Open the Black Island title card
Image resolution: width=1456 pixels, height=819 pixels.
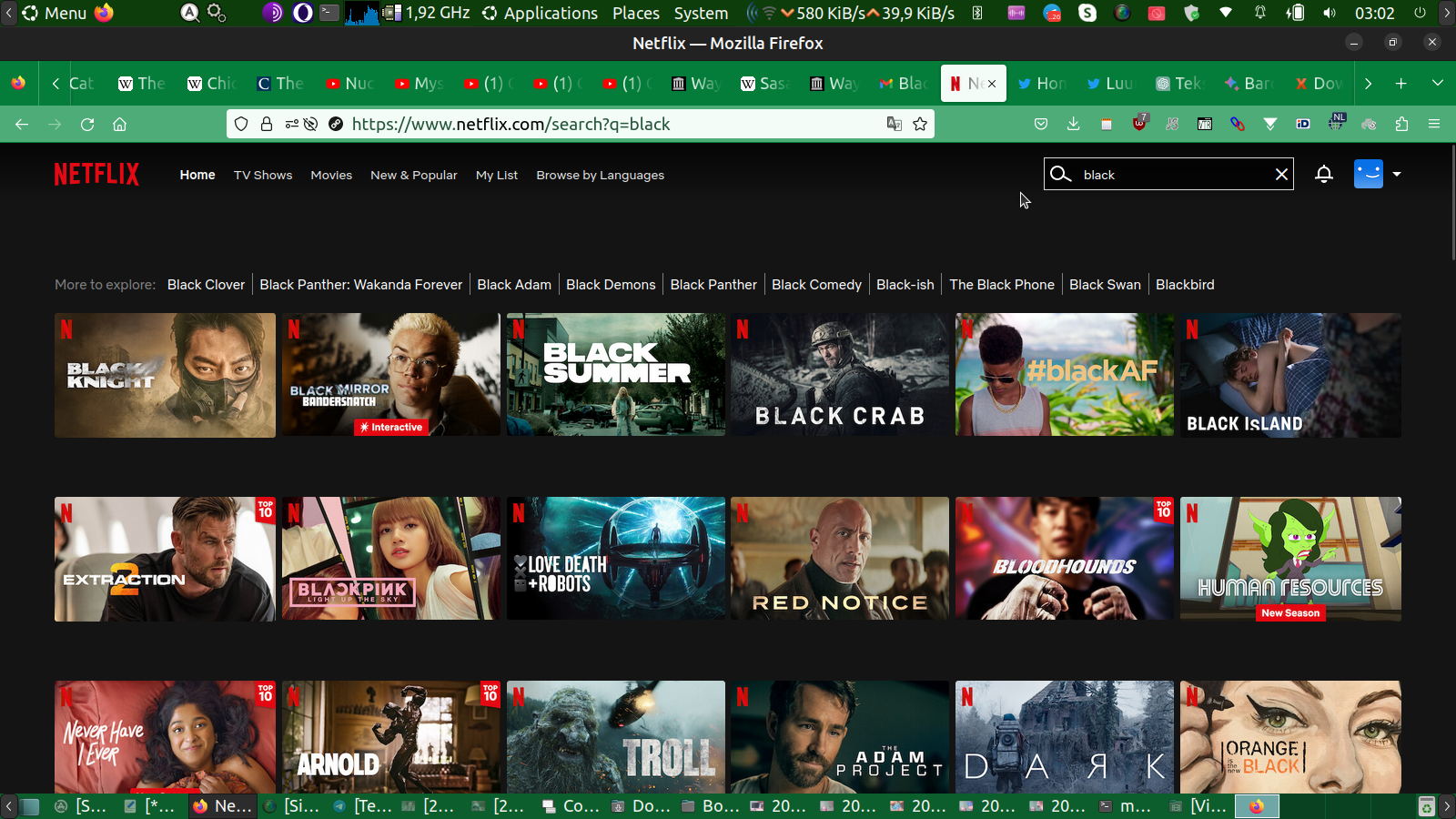1290,375
